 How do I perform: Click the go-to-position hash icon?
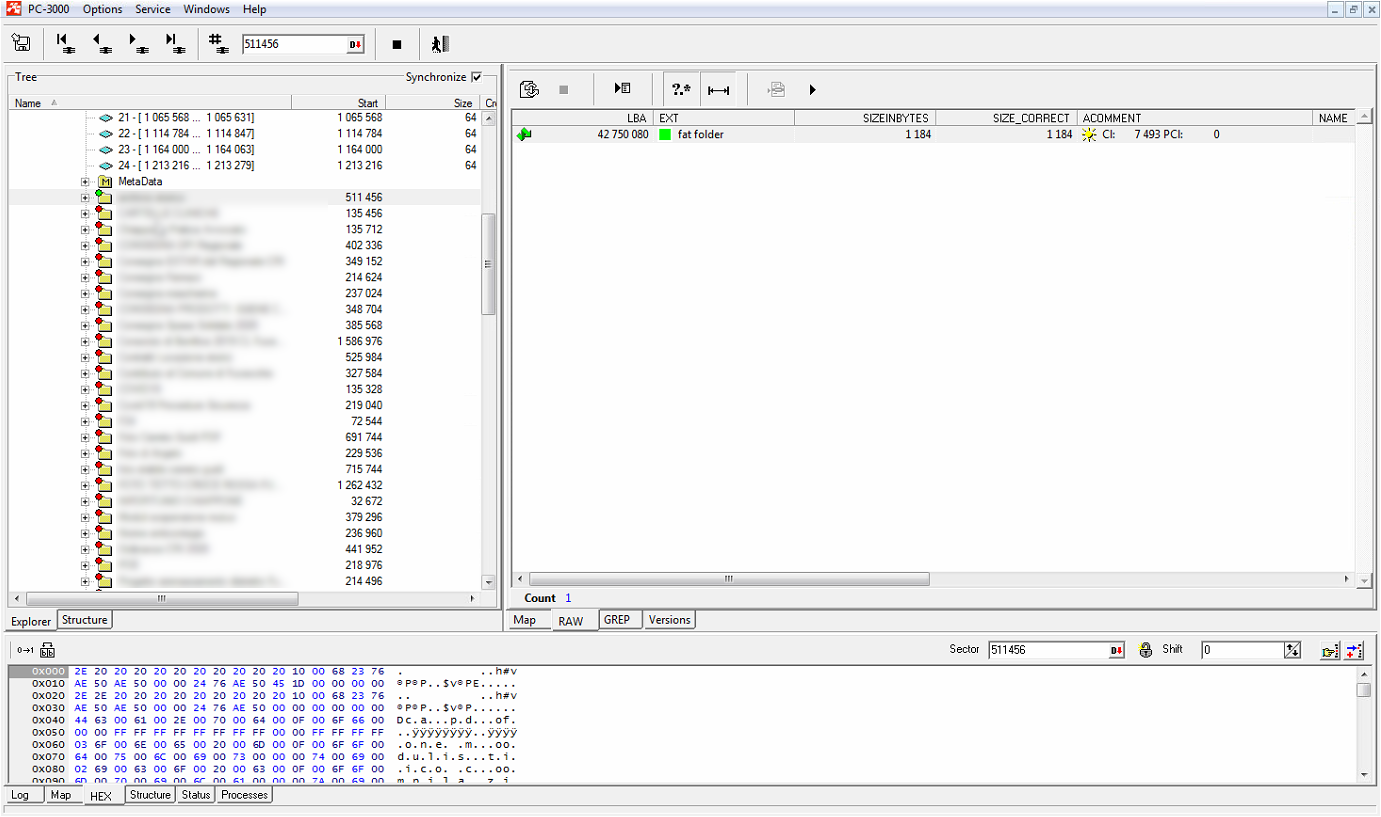tap(217, 44)
